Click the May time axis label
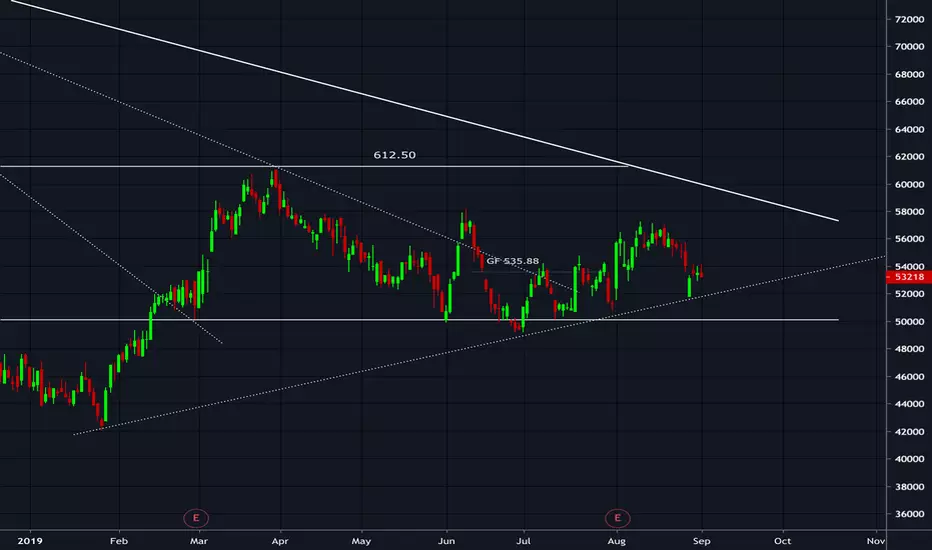 (x=361, y=541)
